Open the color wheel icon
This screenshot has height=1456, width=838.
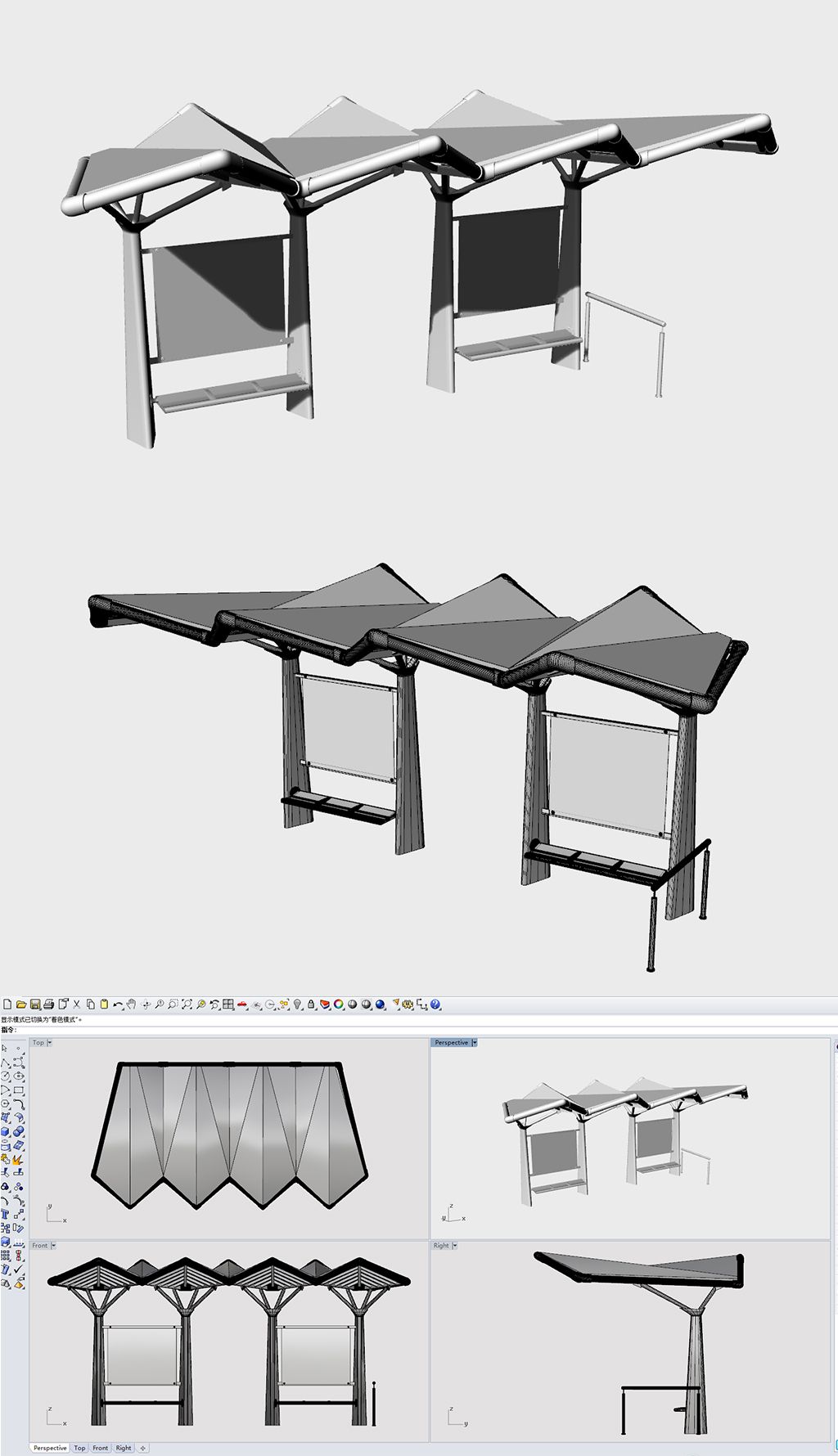[x=339, y=1004]
